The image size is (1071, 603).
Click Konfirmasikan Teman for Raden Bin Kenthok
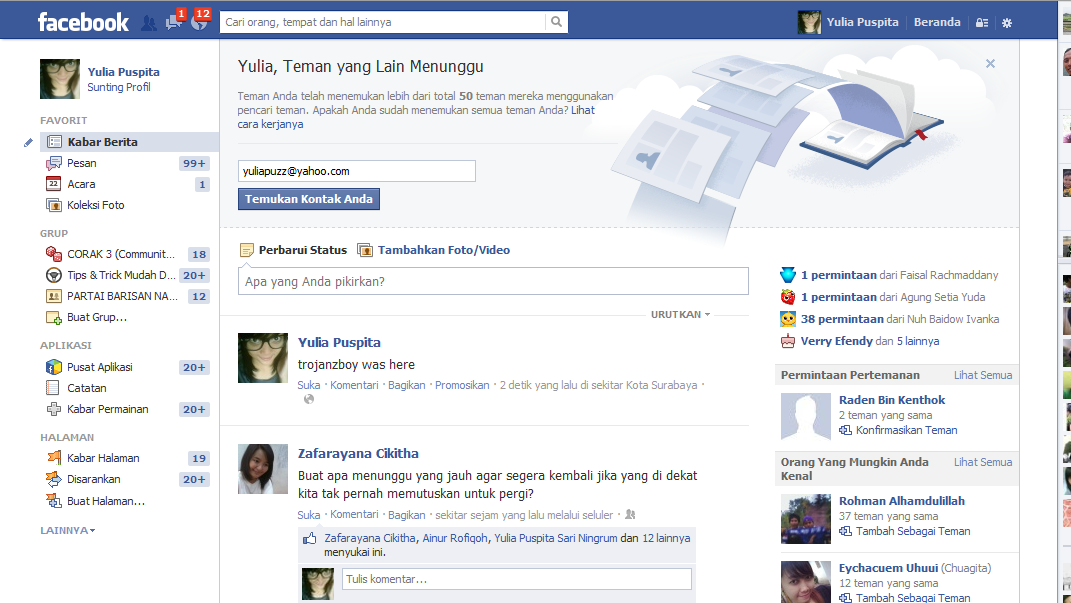906,430
